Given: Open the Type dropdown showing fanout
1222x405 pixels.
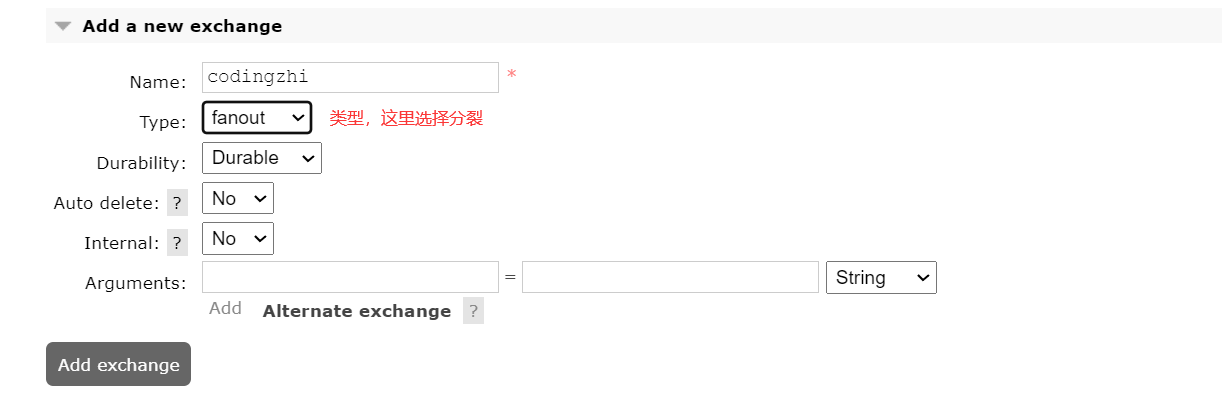Looking at the screenshot, I should tap(257, 118).
